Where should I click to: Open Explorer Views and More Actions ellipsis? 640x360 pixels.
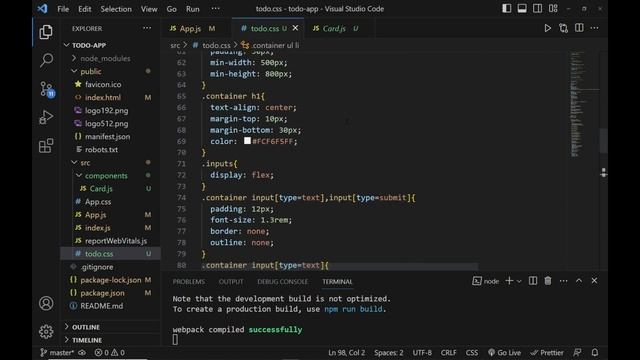click(147, 28)
